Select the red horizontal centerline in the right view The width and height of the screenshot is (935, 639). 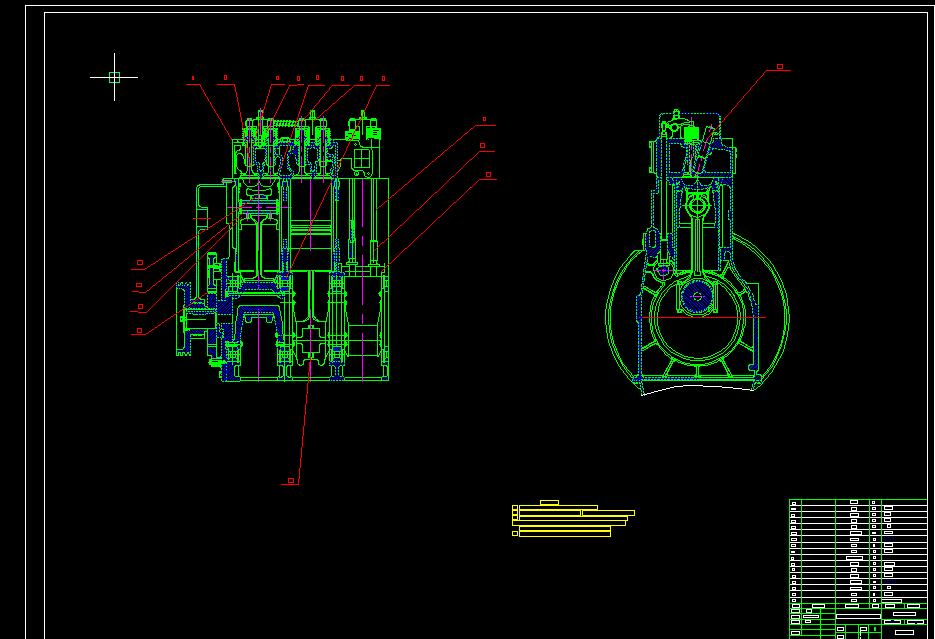pos(704,318)
